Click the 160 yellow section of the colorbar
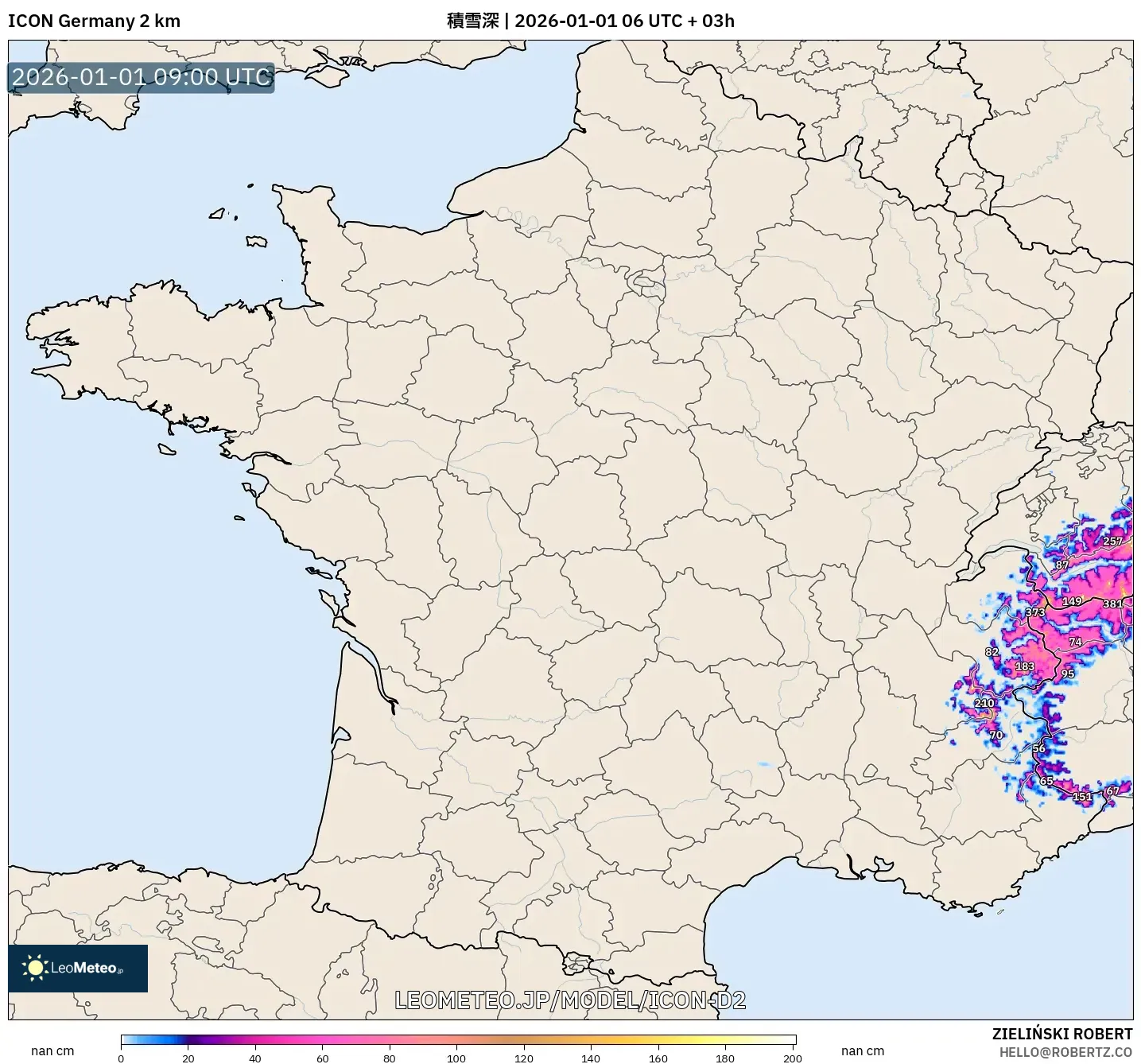Screen dimensions: 1141x1064 pyautogui.click(x=658, y=1039)
